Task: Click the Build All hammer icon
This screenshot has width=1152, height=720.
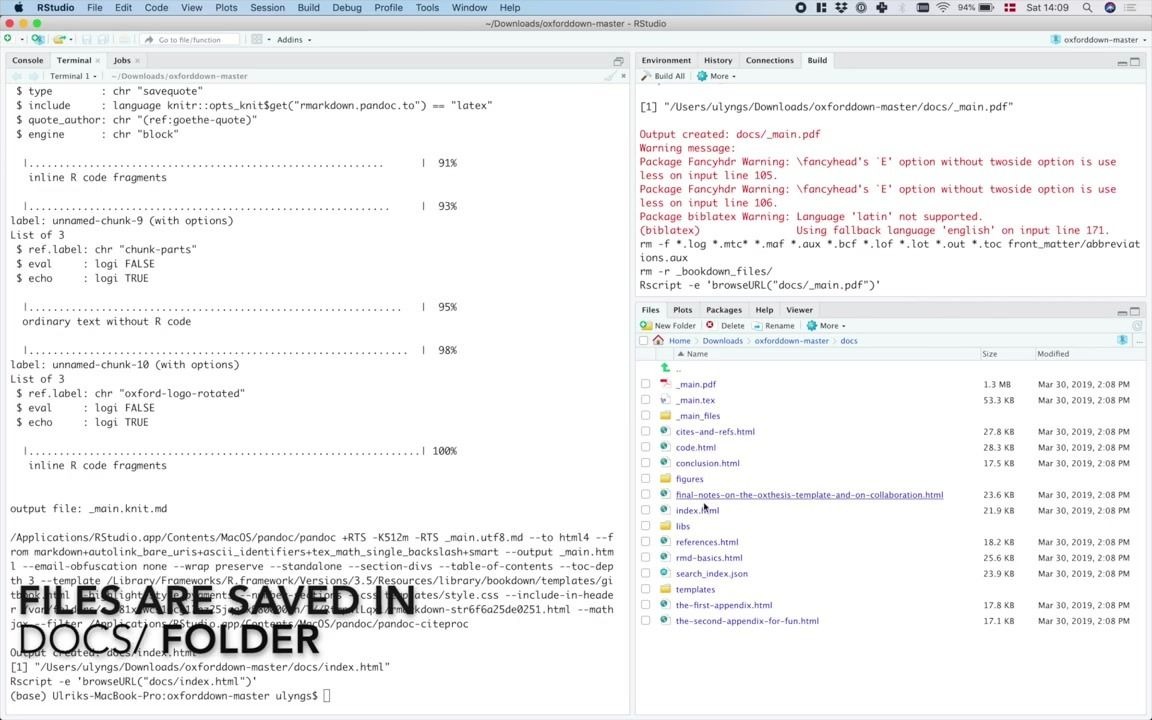Action: pos(646,76)
